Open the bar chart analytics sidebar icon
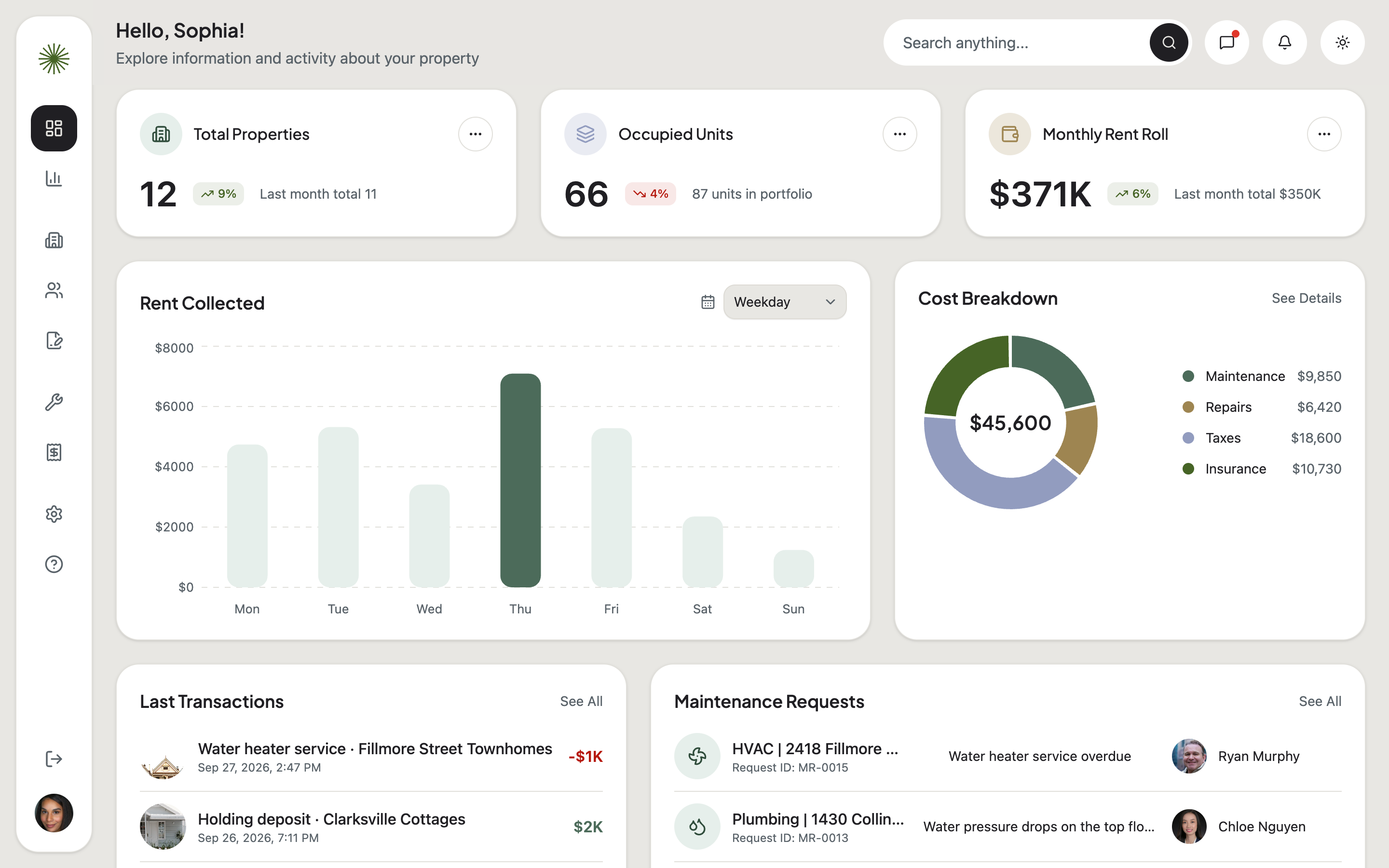Screen dimensions: 1389x868 54,178
